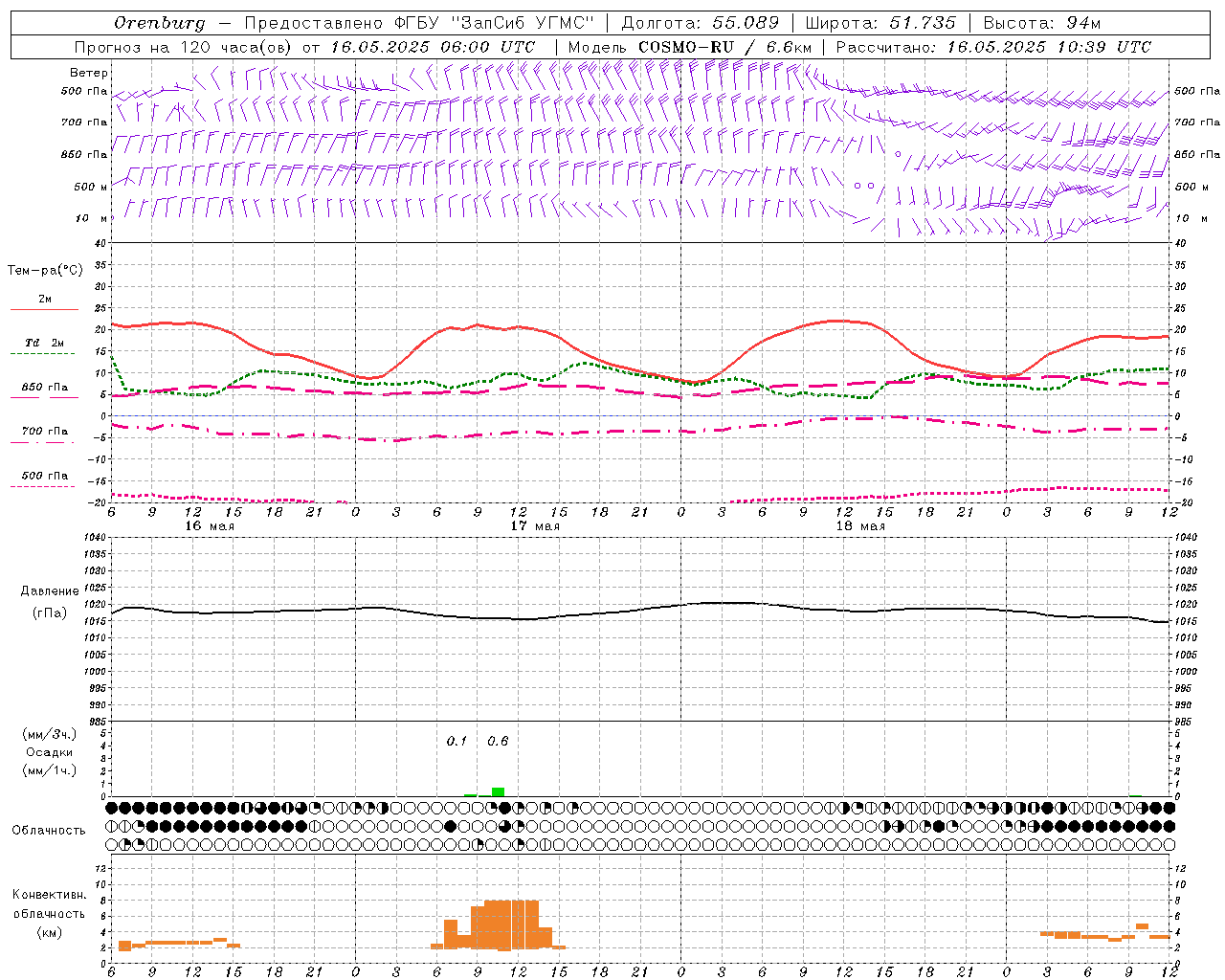1225x980 pixels.
Task: Click the solid red 2м legend line
Action: 44,309
